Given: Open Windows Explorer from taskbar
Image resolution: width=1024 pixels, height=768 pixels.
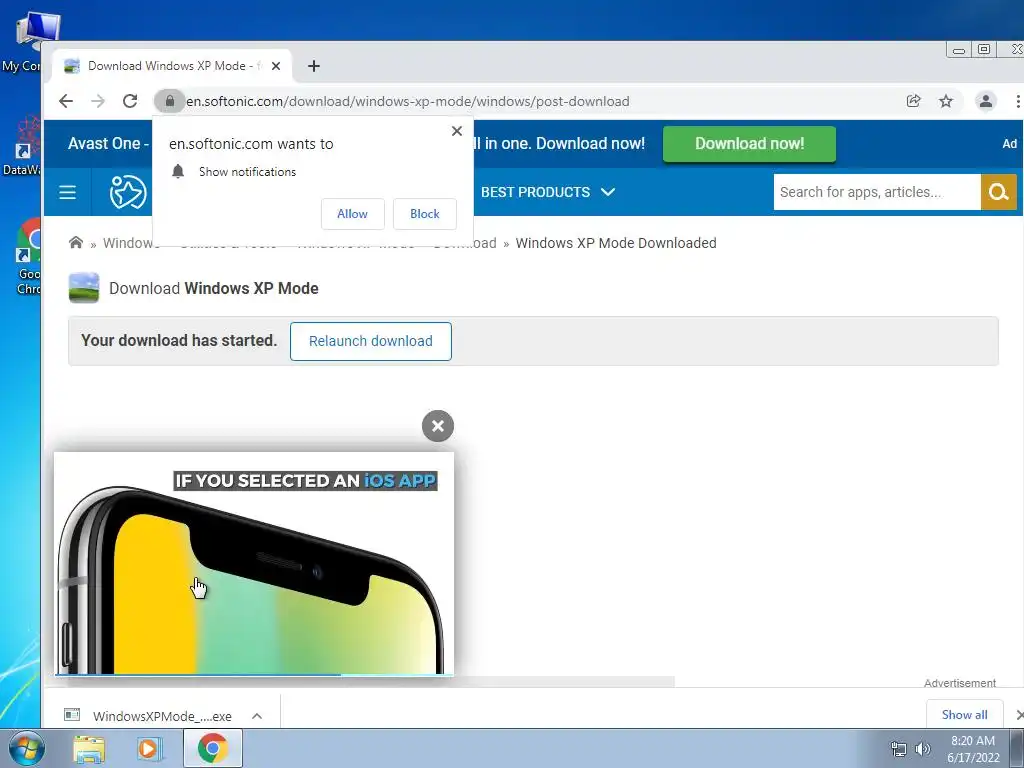Looking at the screenshot, I should [89, 749].
